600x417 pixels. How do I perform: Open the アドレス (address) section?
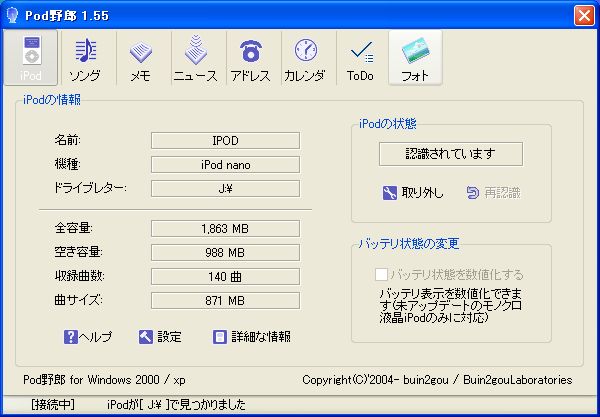[x=251, y=58]
